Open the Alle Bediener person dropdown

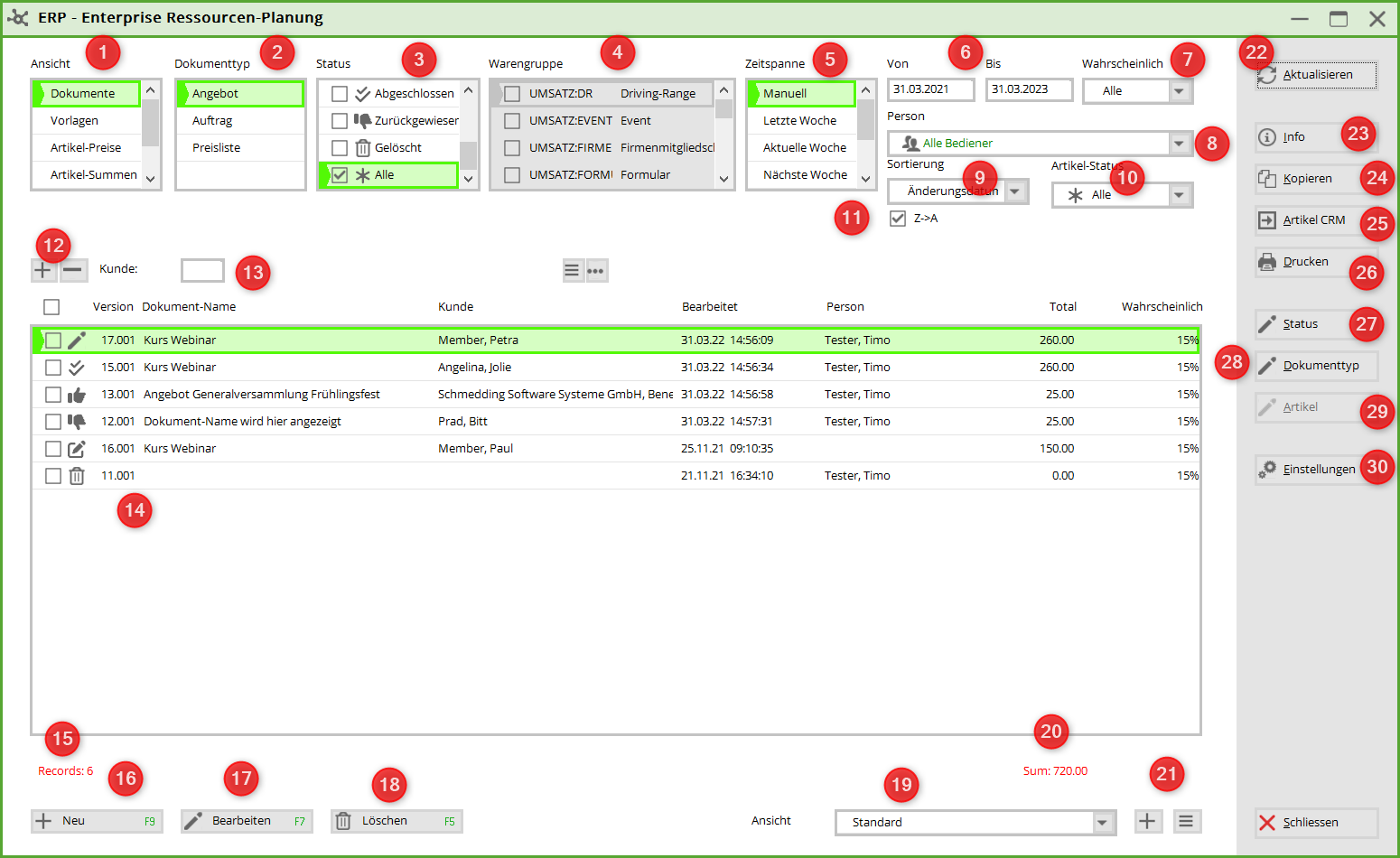[1179, 144]
